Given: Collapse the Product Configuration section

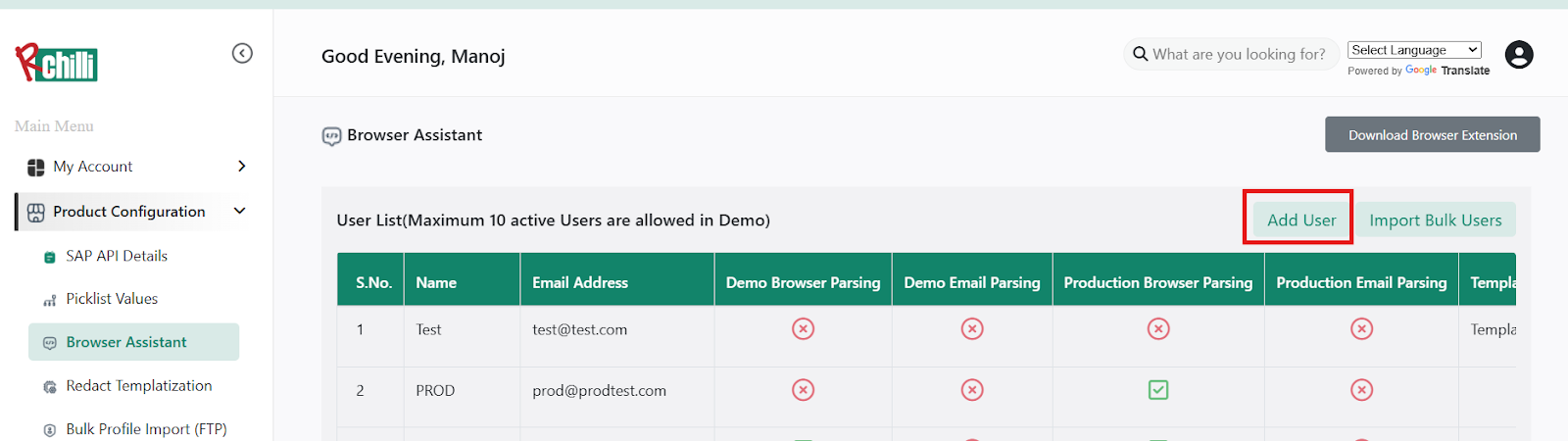Looking at the screenshot, I should (x=239, y=211).
